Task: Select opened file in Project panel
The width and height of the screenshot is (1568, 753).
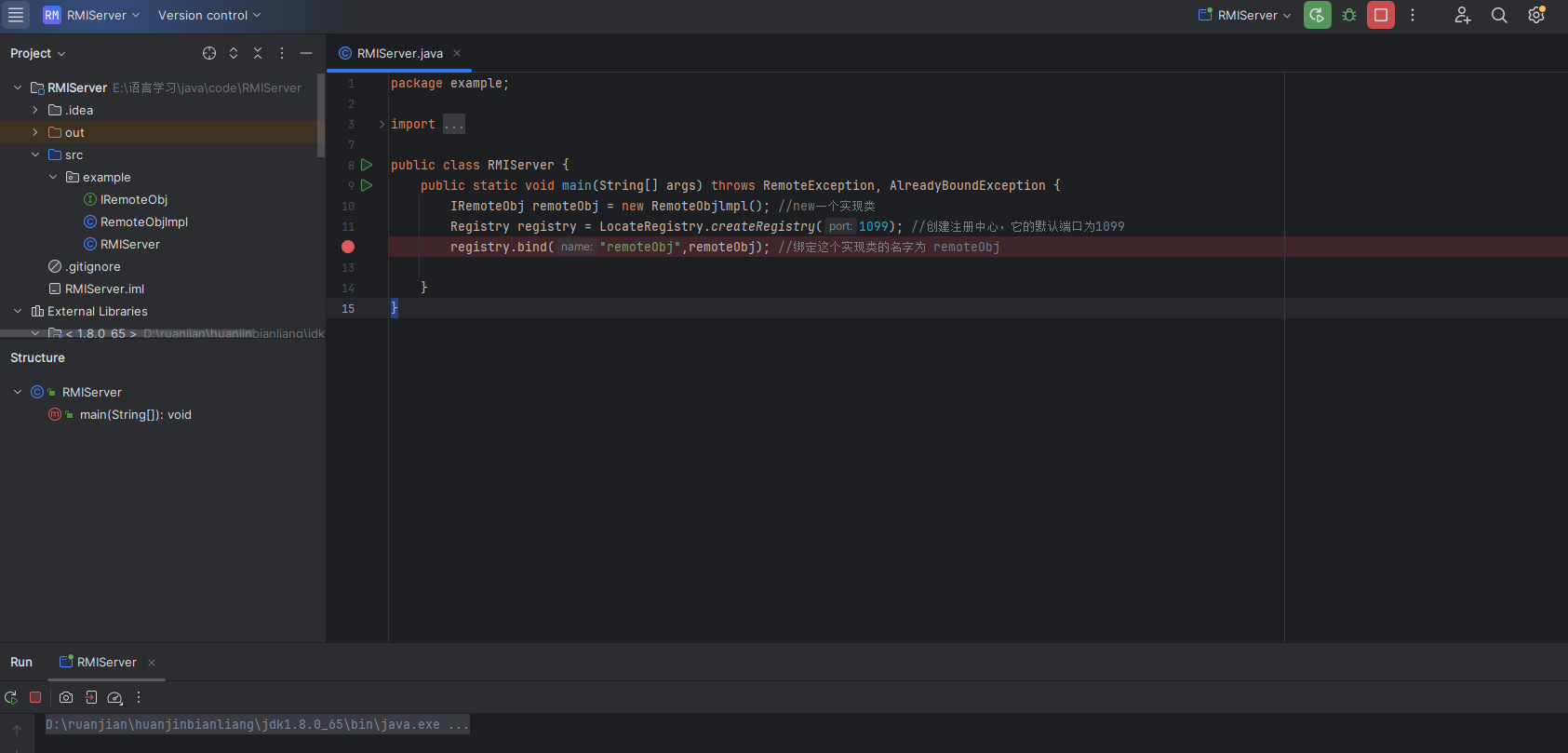Action: pos(209,53)
